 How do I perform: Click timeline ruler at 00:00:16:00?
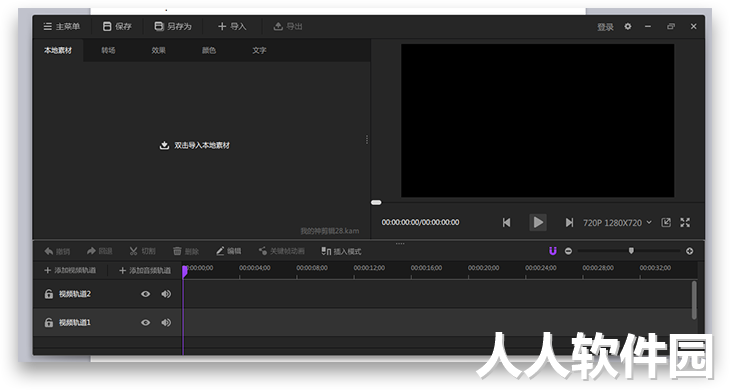click(426, 268)
